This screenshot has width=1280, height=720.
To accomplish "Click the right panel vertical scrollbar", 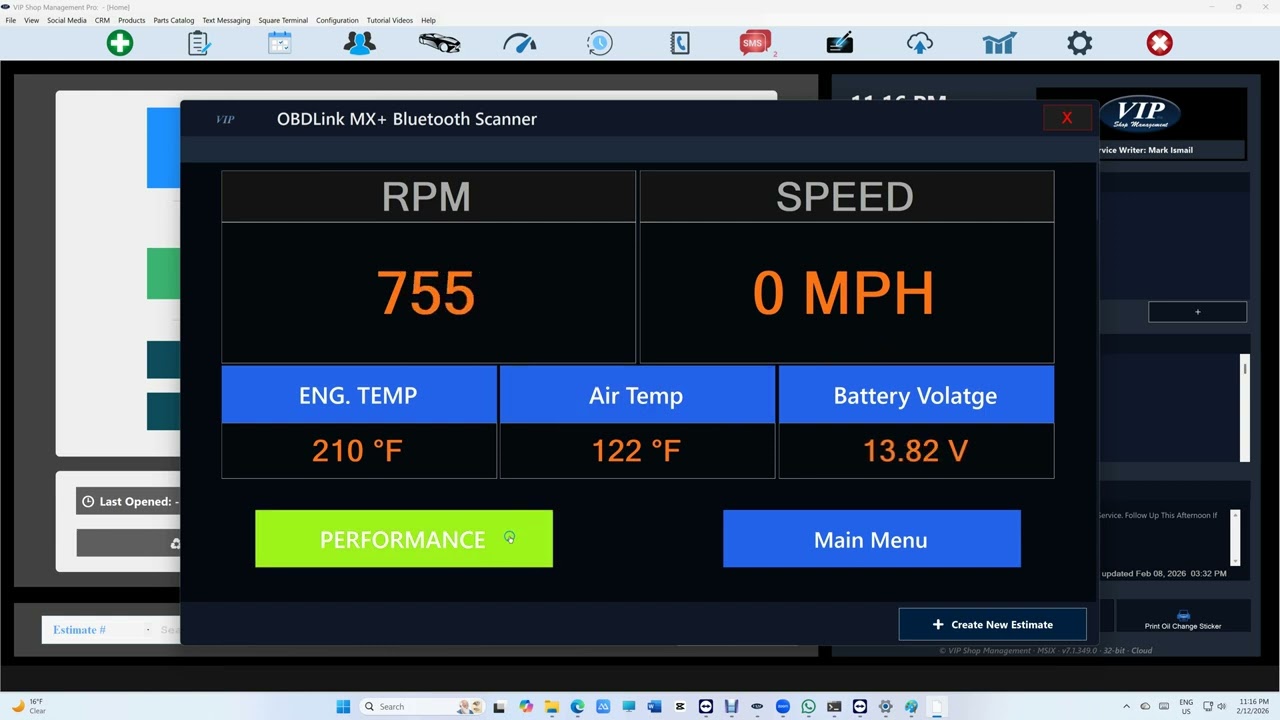I will click(1245, 408).
